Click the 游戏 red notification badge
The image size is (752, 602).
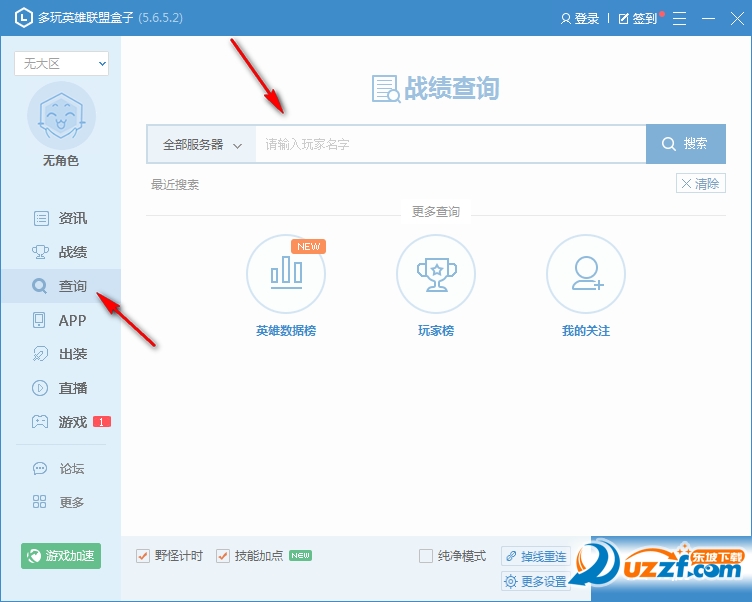[102, 422]
